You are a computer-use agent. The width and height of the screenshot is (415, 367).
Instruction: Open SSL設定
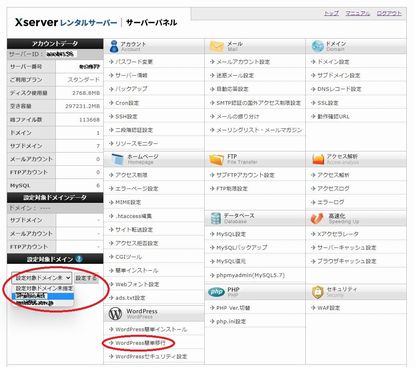click(x=328, y=103)
